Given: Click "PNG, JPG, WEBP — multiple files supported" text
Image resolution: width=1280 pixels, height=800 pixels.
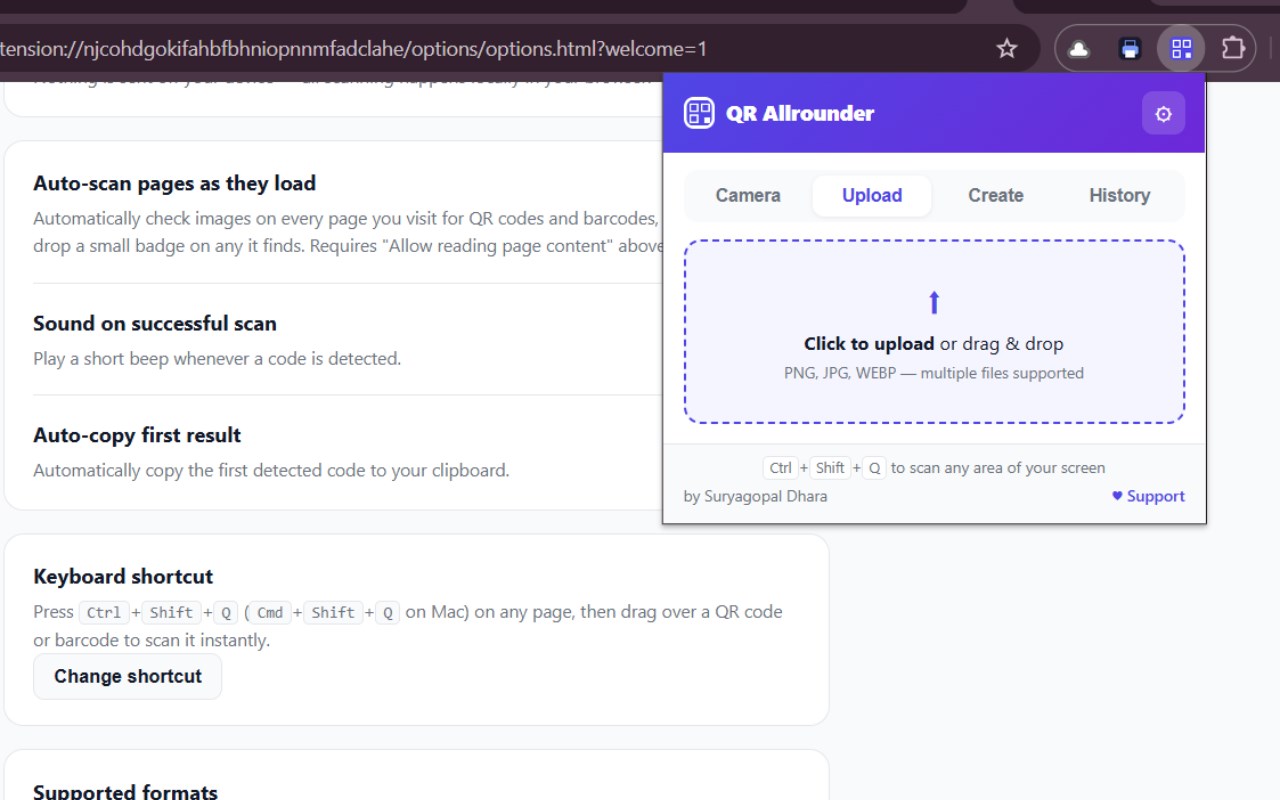Looking at the screenshot, I should [x=934, y=373].
